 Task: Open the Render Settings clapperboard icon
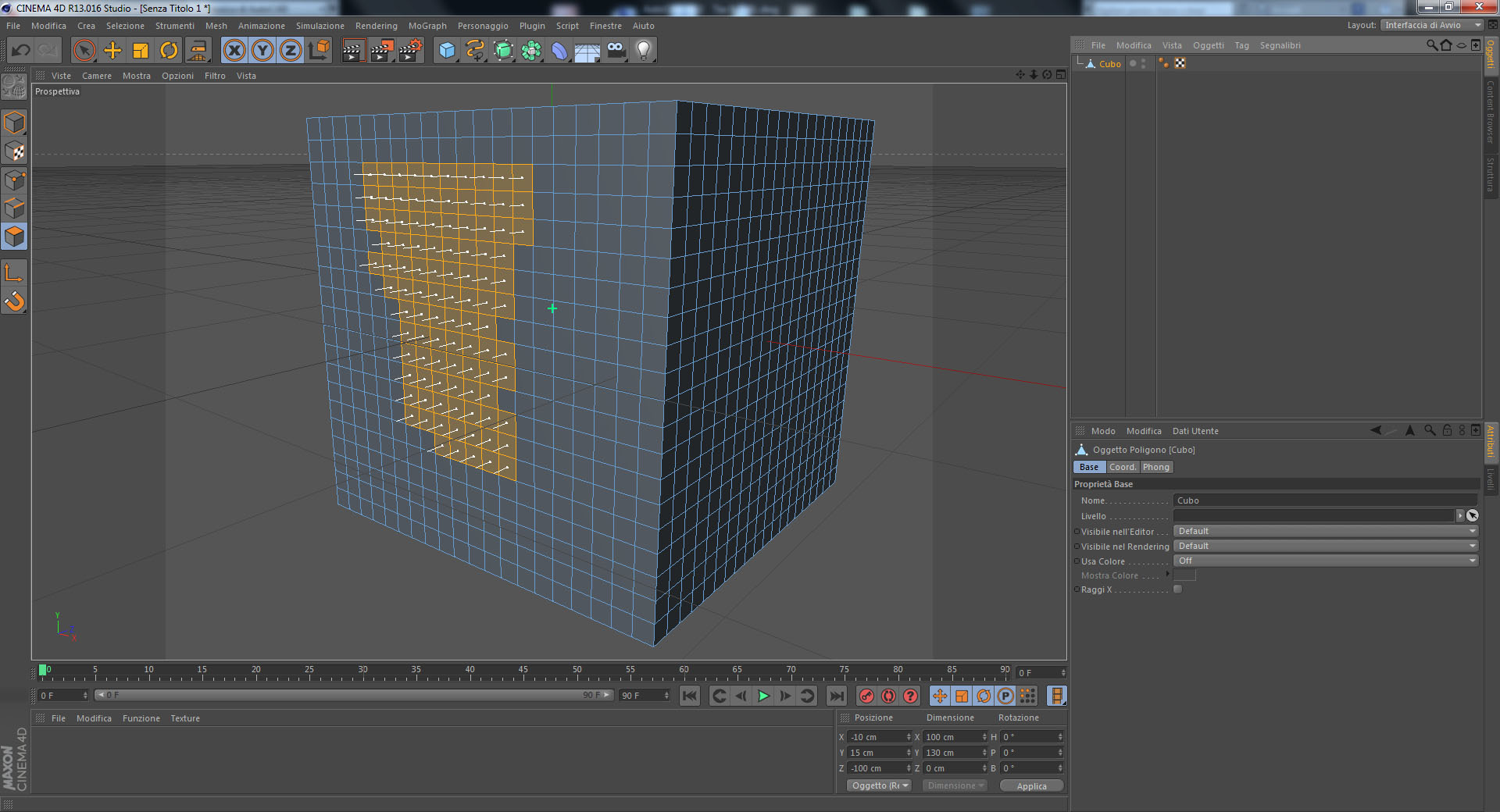coord(410,51)
